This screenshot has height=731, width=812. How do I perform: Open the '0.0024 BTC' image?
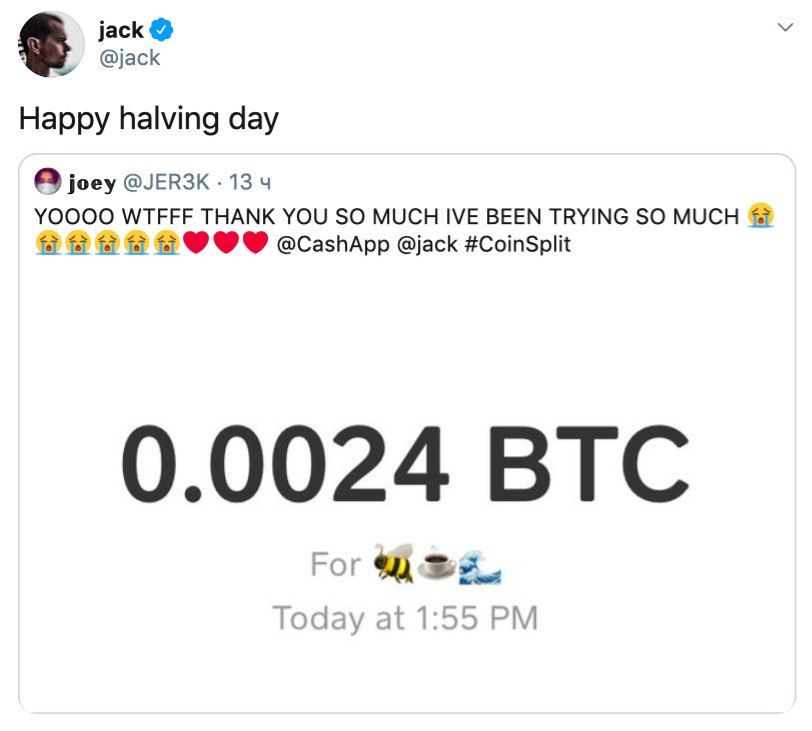click(405, 463)
